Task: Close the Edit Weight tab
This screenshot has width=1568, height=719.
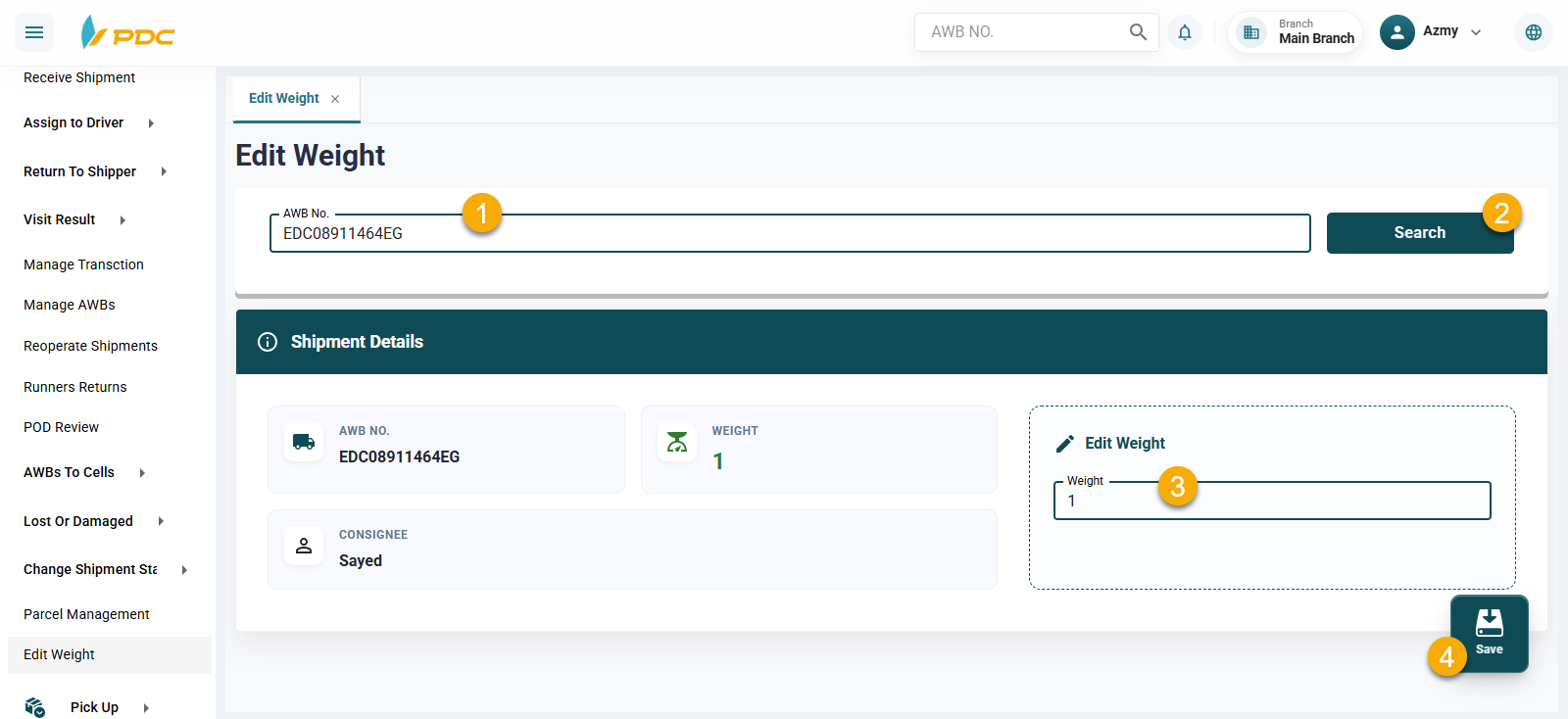Action: coord(335,99)
